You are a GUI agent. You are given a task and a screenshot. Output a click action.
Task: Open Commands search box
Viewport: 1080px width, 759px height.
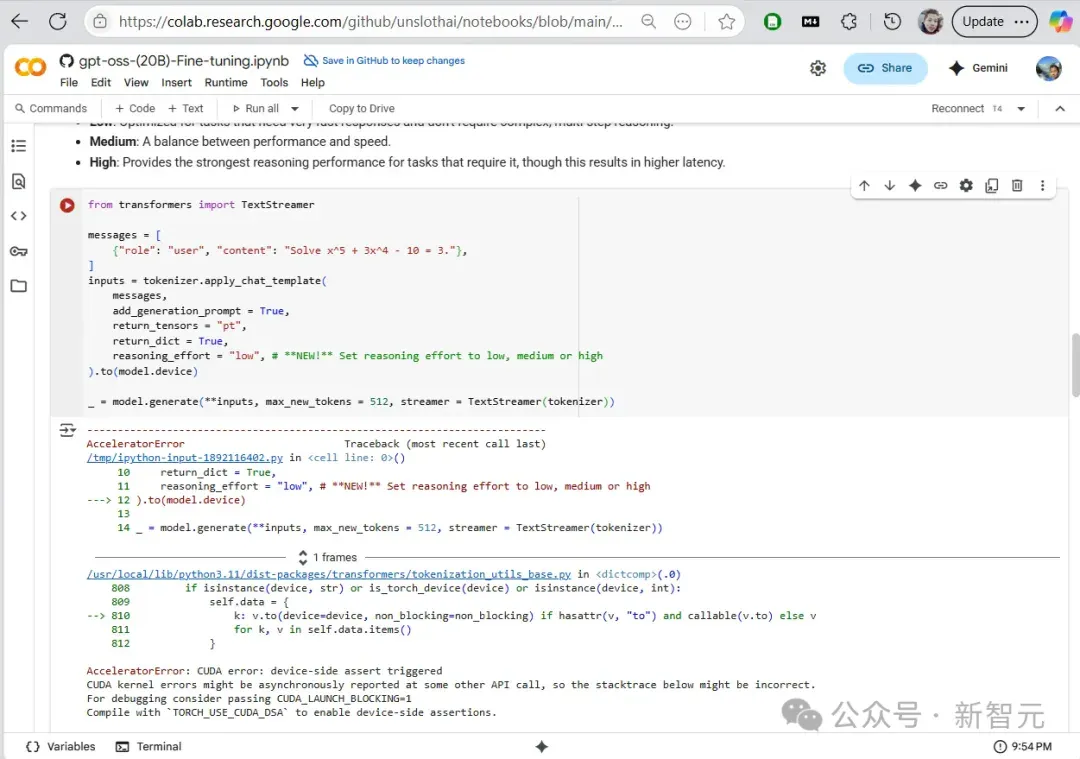(51, 108)
